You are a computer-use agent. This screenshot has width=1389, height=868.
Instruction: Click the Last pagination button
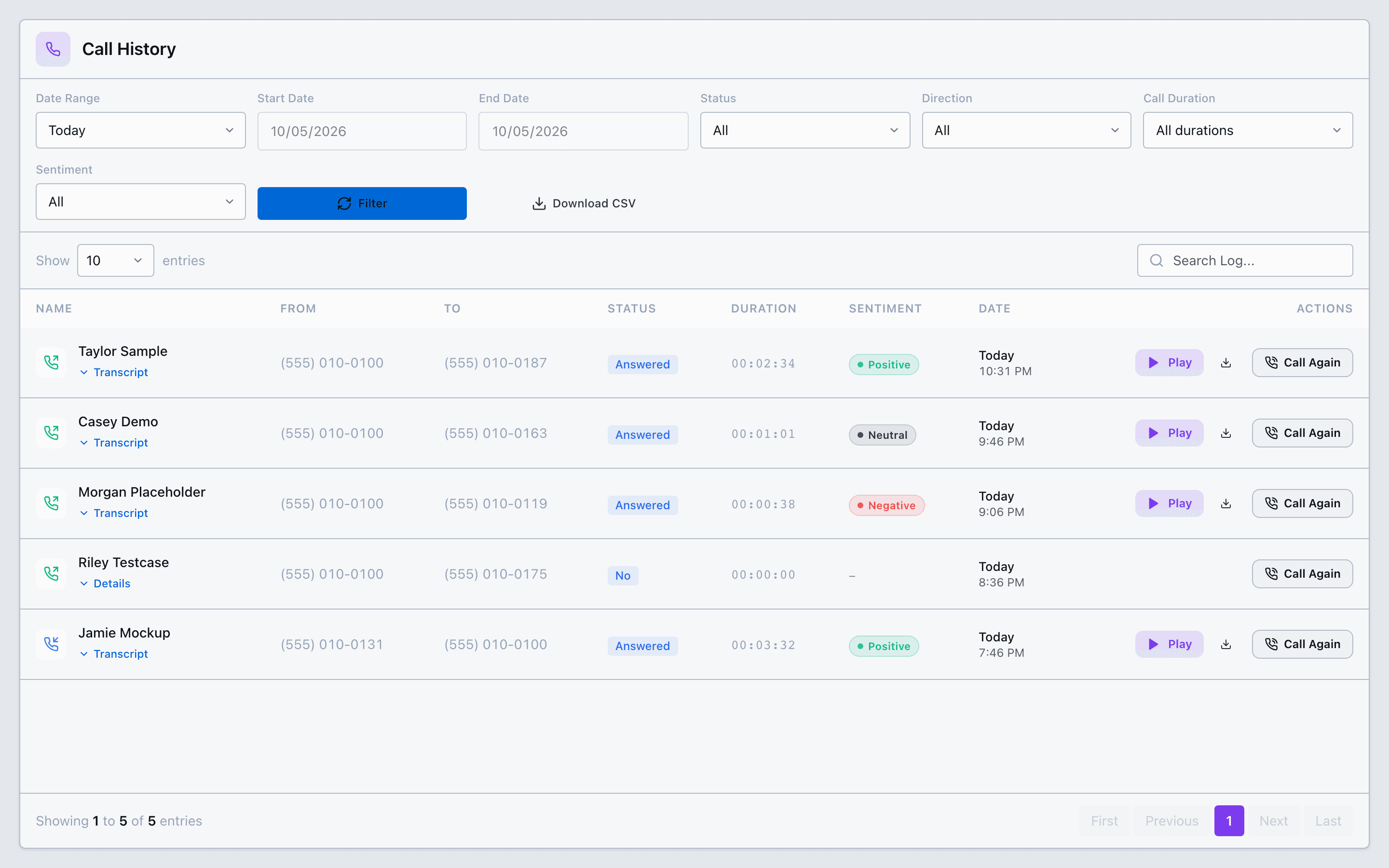coord(1328,821)
